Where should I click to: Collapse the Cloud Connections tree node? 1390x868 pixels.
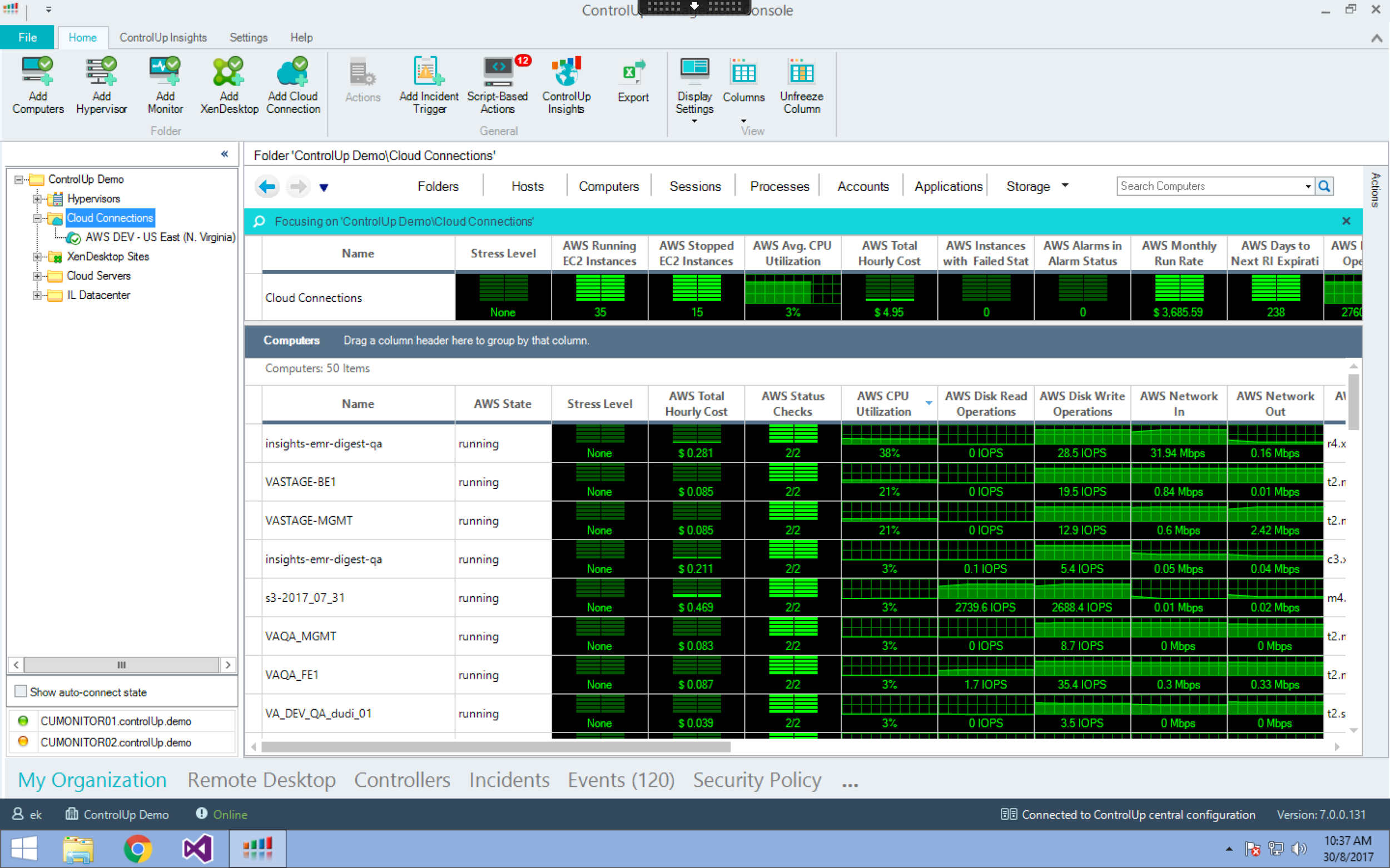point(37,218)
